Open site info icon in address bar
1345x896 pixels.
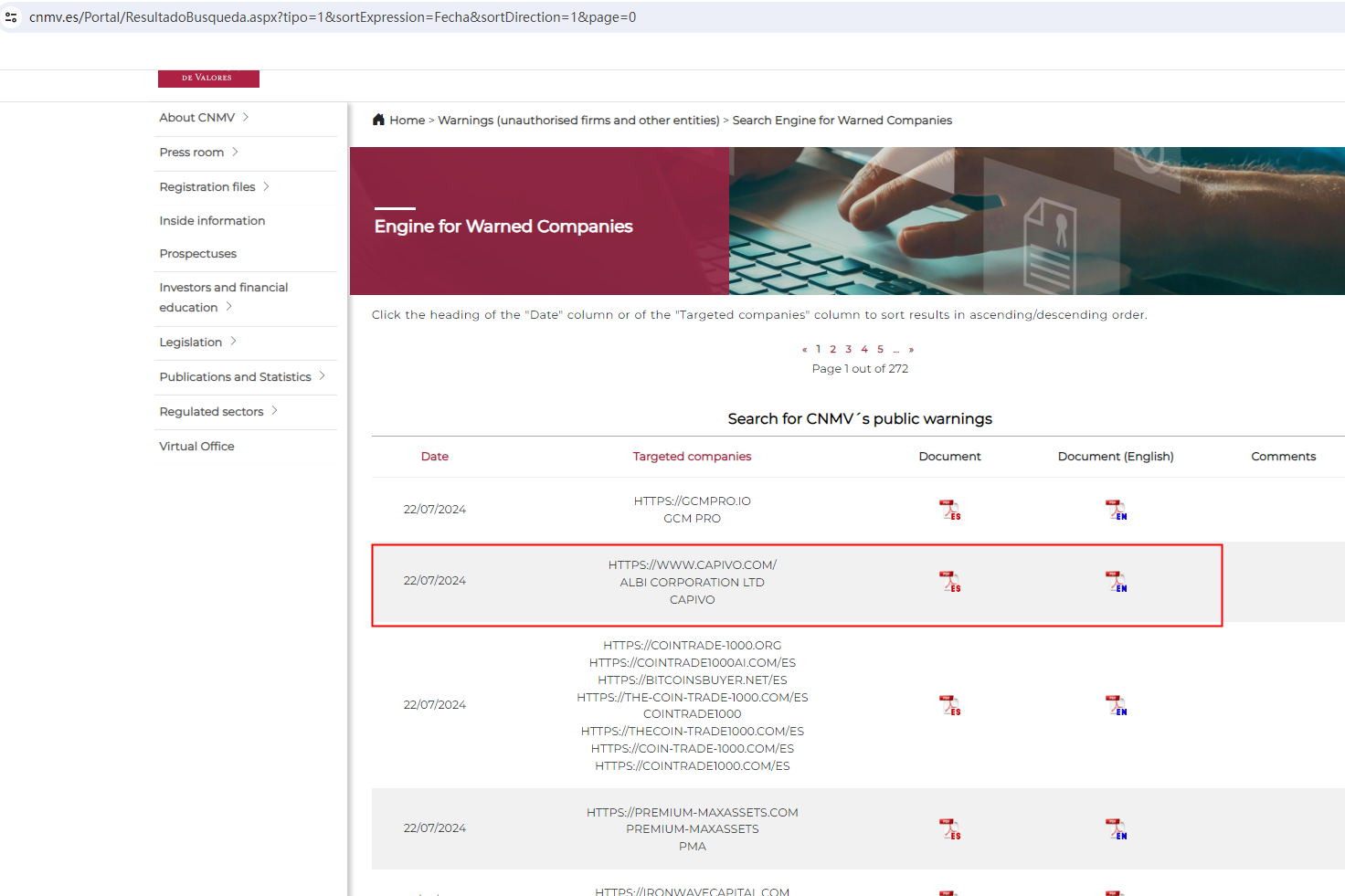click(x=11, y=17)
